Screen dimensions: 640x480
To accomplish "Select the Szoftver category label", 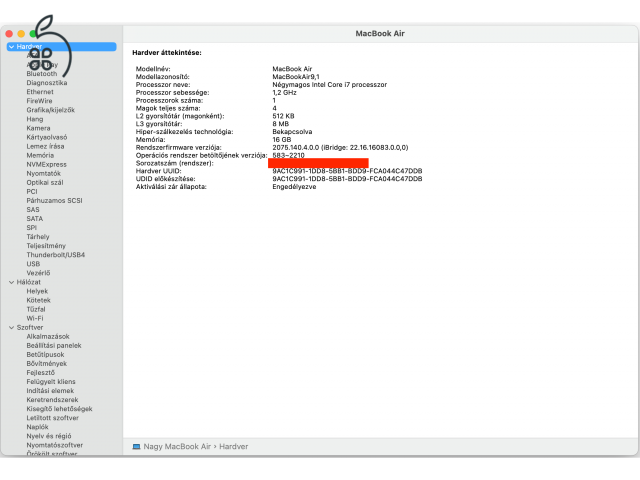I will (x=30, y=327).
